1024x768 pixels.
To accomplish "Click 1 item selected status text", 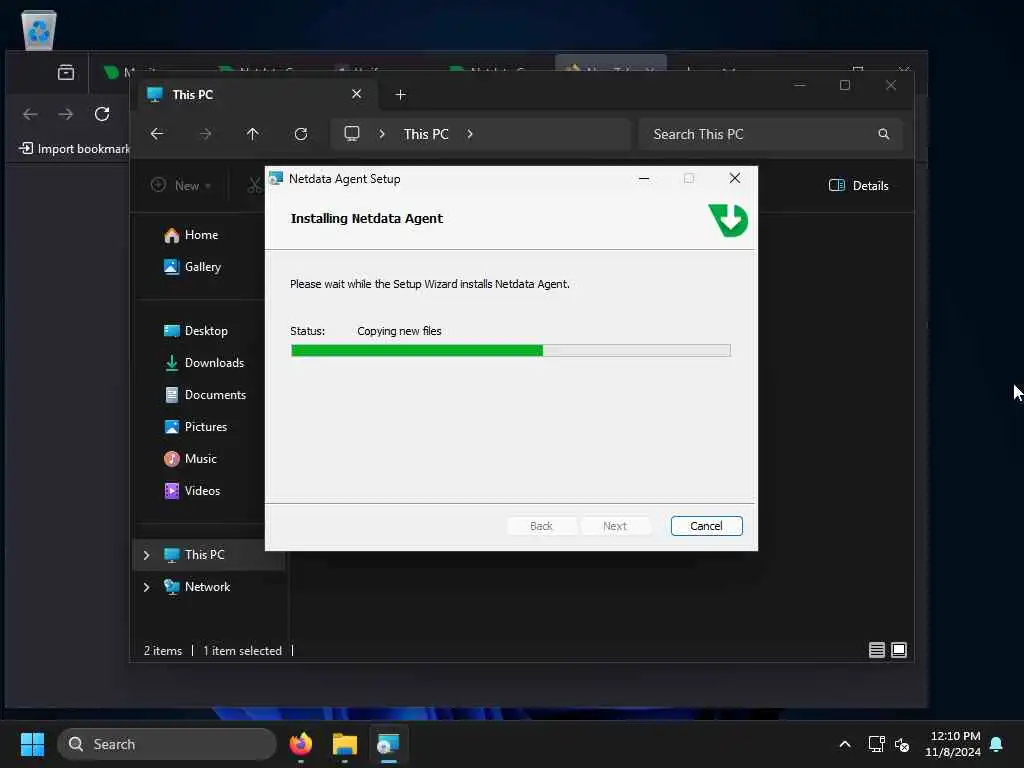I will pyautogui.click(x=242, y=650).
